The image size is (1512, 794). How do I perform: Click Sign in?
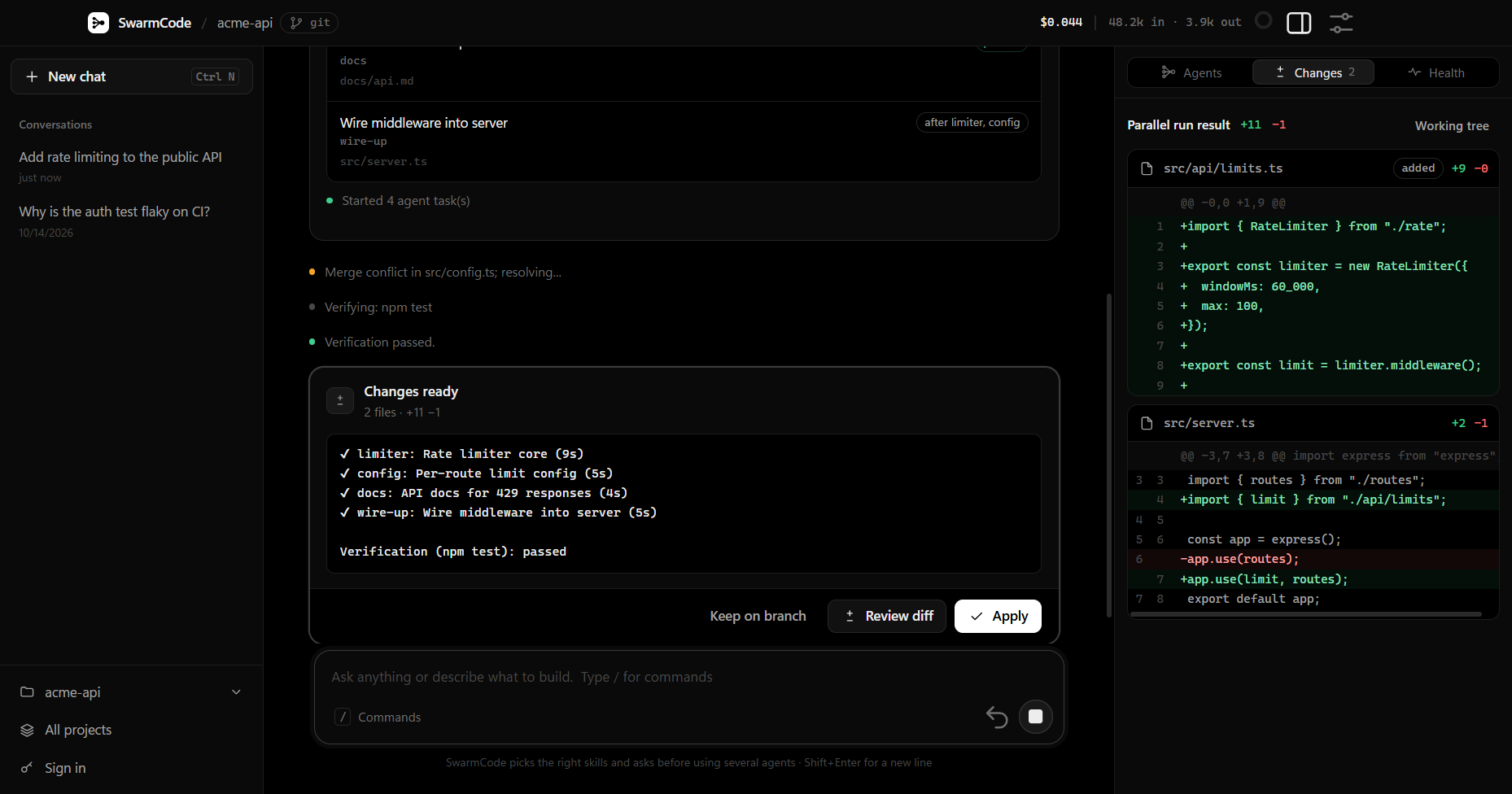[131, 768]
